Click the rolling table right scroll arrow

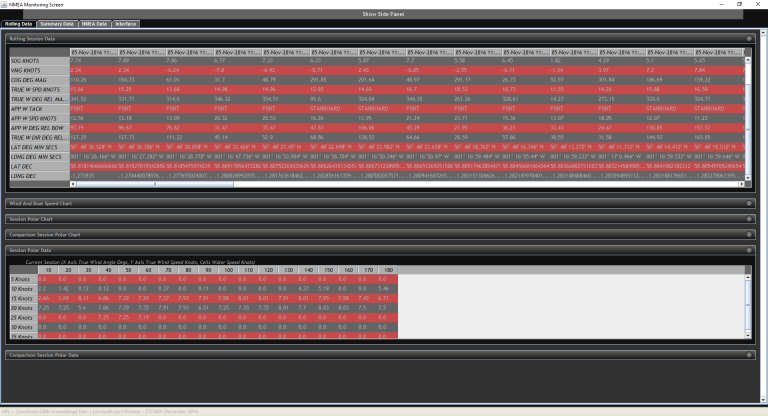(x=742, y=184)
